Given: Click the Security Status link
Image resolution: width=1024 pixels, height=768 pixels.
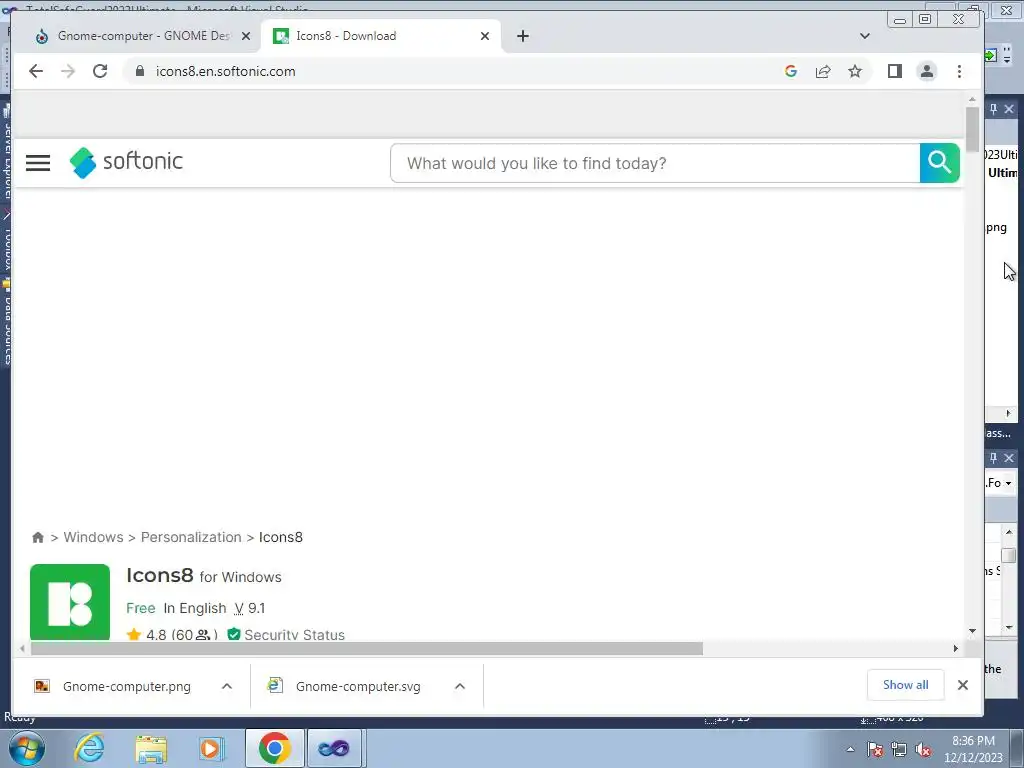Looking at the screenshot, I should [x=295, y=634].
